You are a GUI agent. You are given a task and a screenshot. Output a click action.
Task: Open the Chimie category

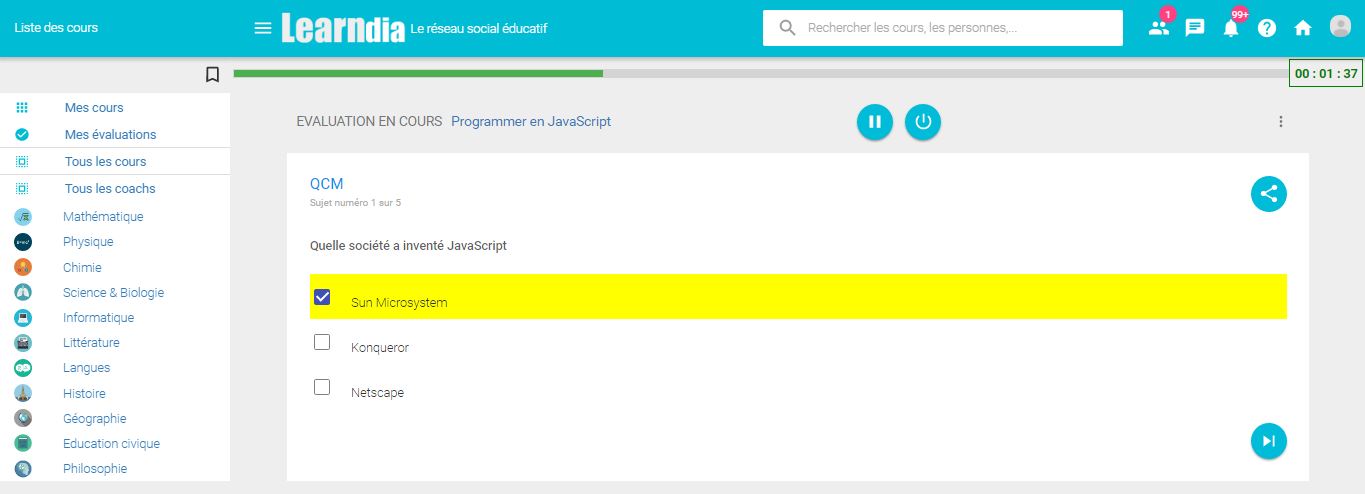[x=82, y=267]
